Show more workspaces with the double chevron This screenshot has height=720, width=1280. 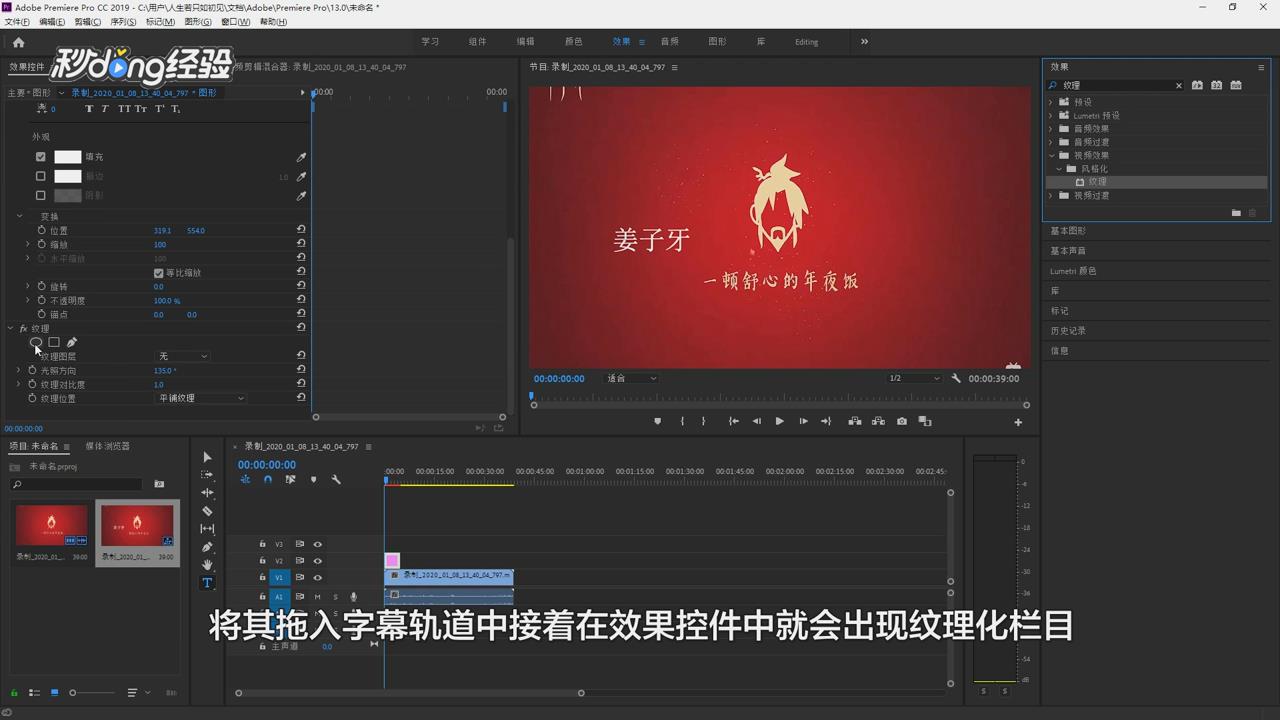pos(864,41)
